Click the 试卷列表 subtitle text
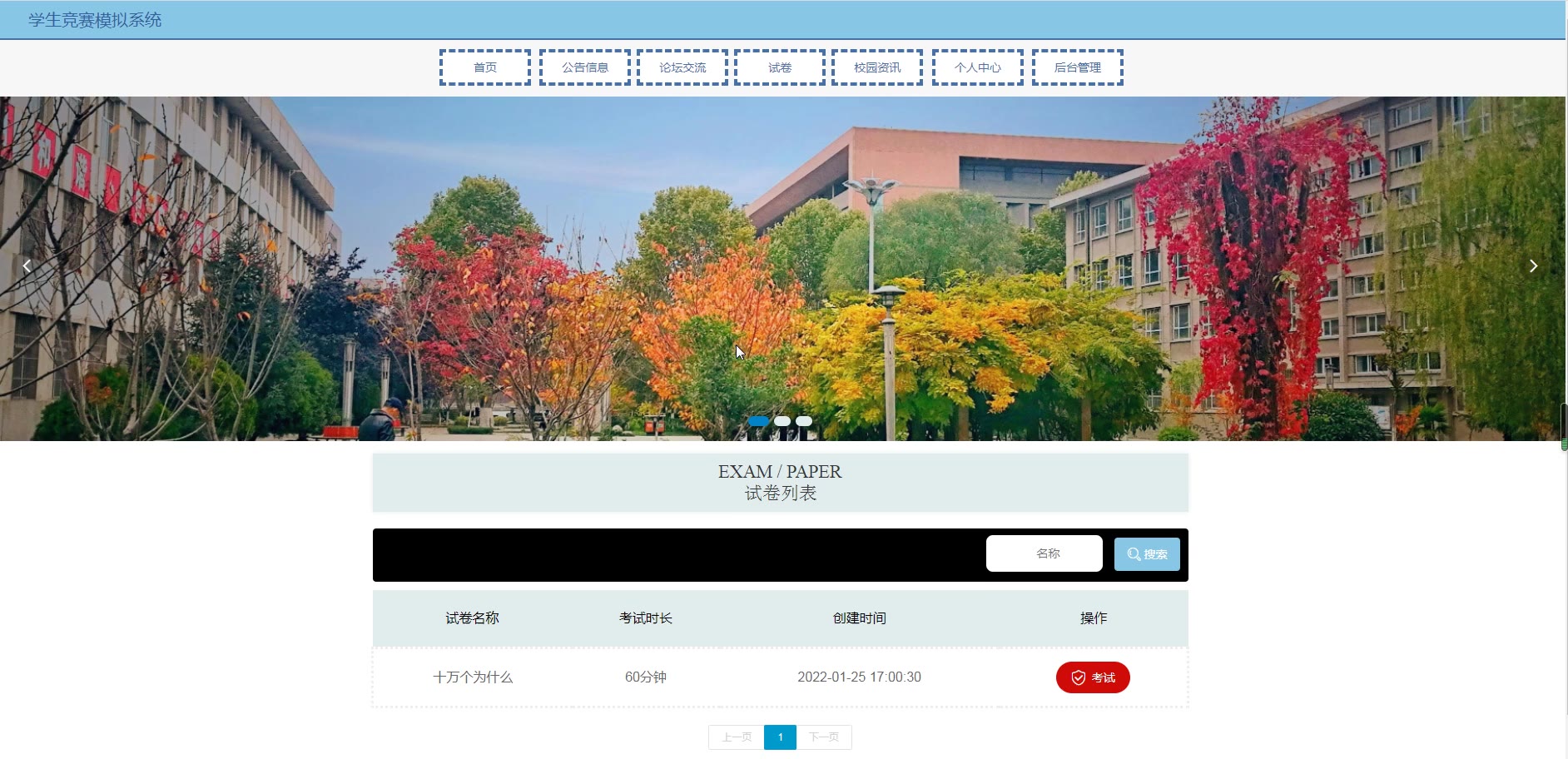 point(780,494)
